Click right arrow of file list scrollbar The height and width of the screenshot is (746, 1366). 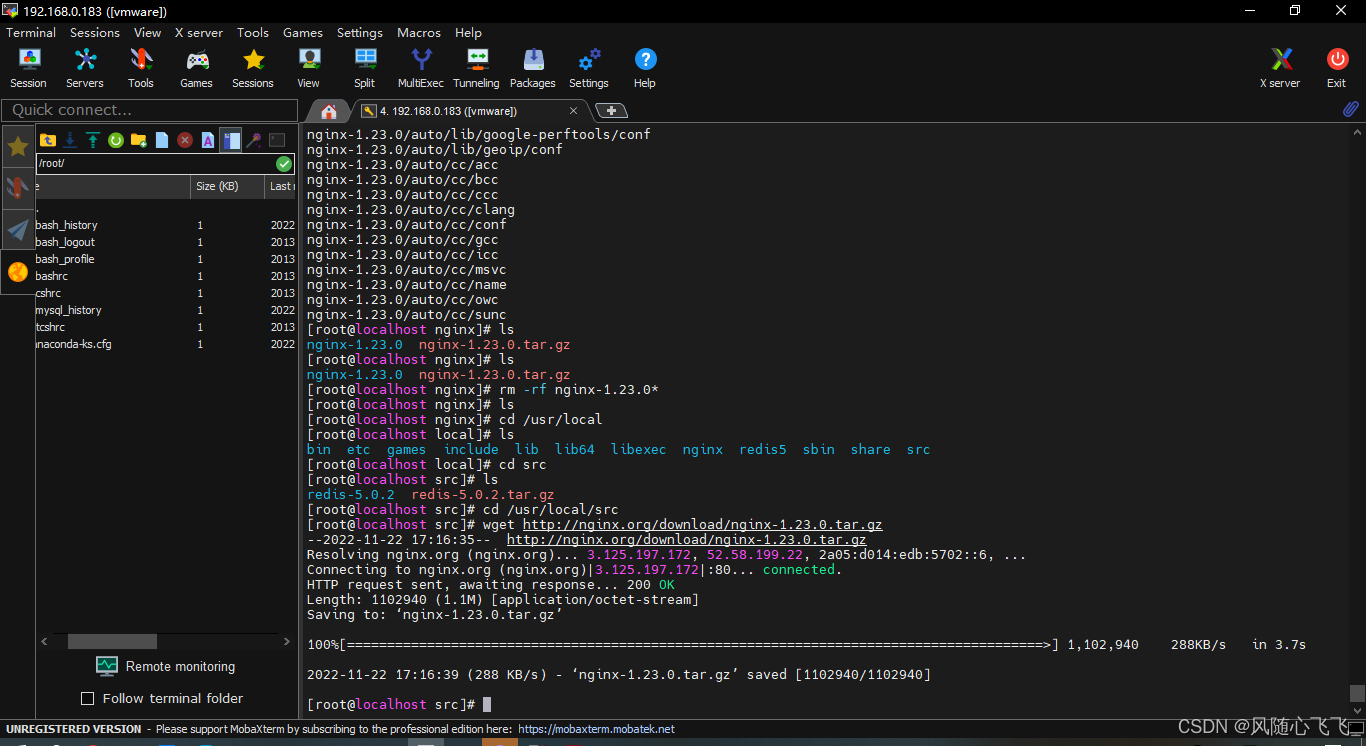pos(287,641)
